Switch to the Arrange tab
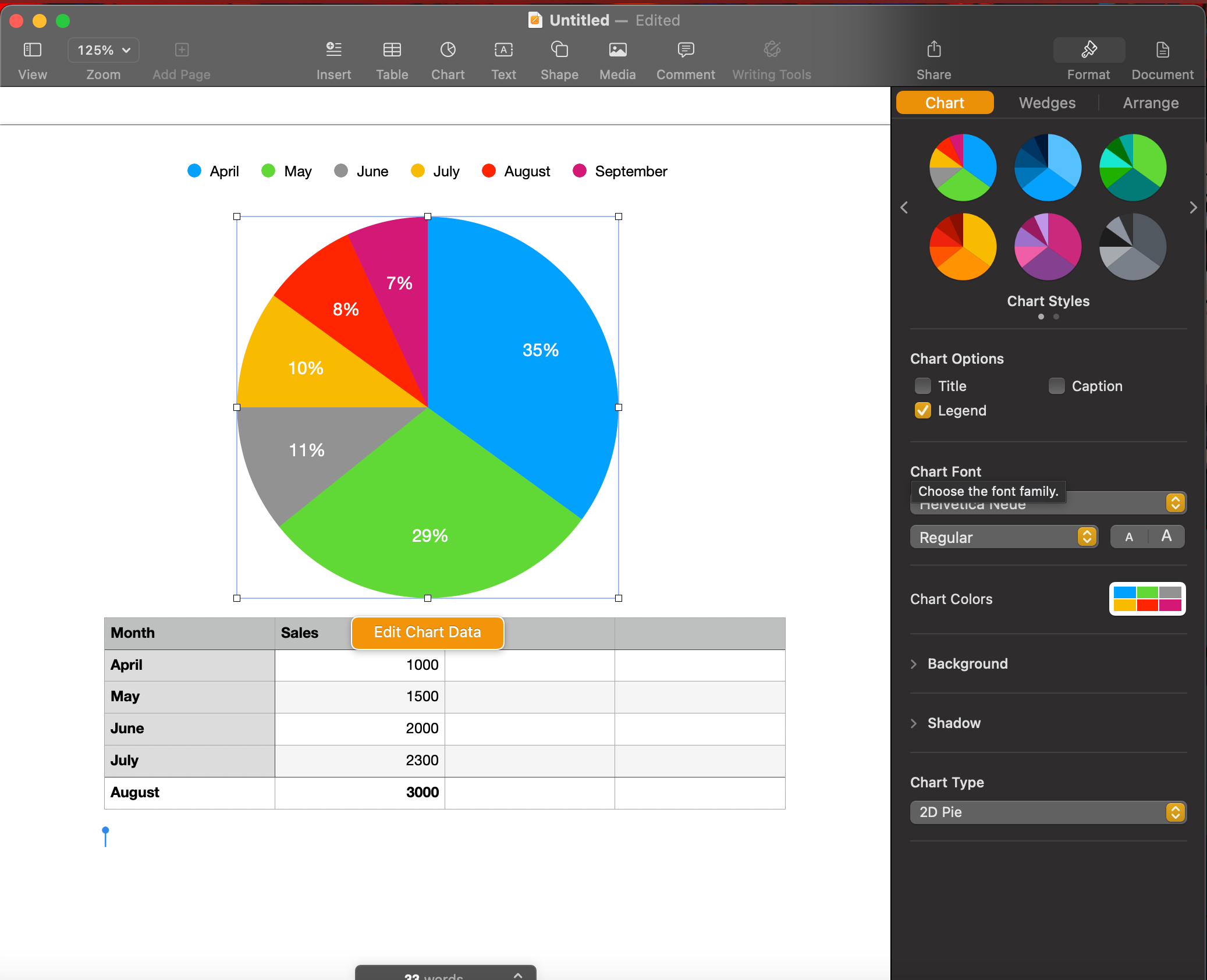The image size is (1207, 980). point(1150,102)
